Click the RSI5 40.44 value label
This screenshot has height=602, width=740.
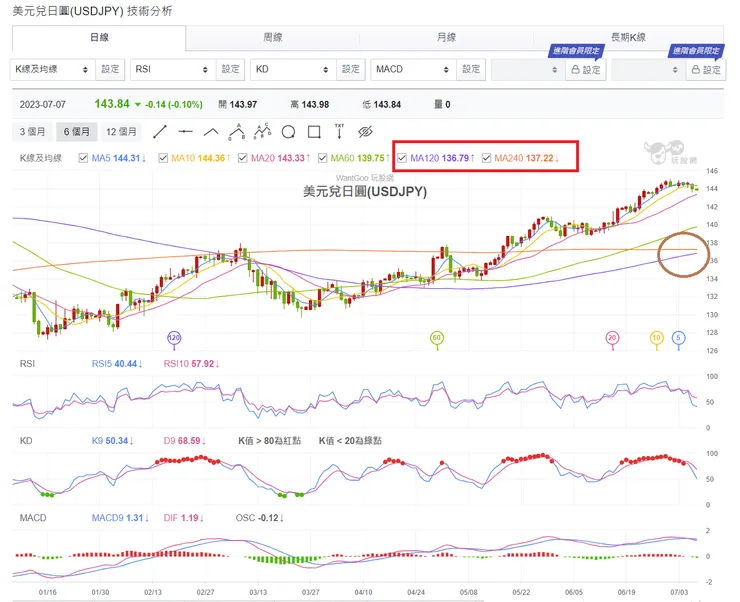coord(117,364)
